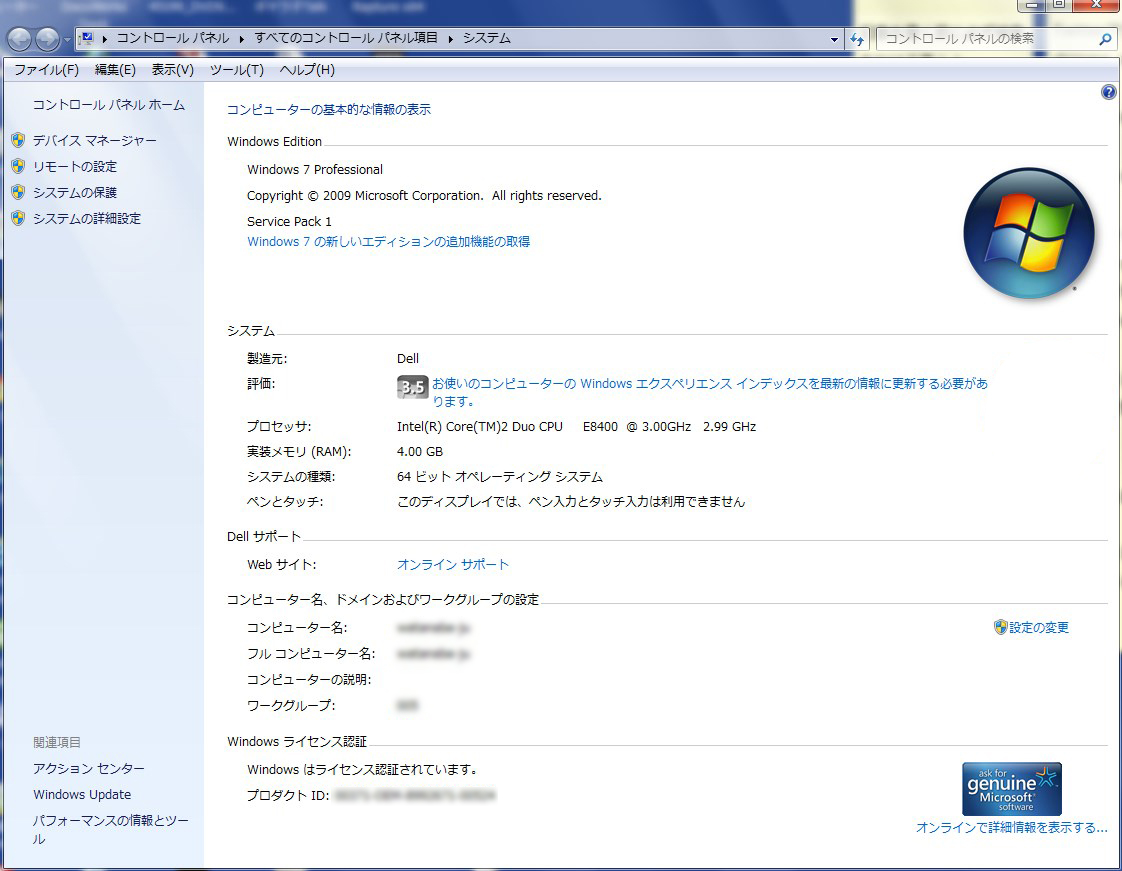Screen dimensions: 1122x871
Task: Expand the arrow after コントロール パネル breadcrumb
Action: click(x=241, y=39)
